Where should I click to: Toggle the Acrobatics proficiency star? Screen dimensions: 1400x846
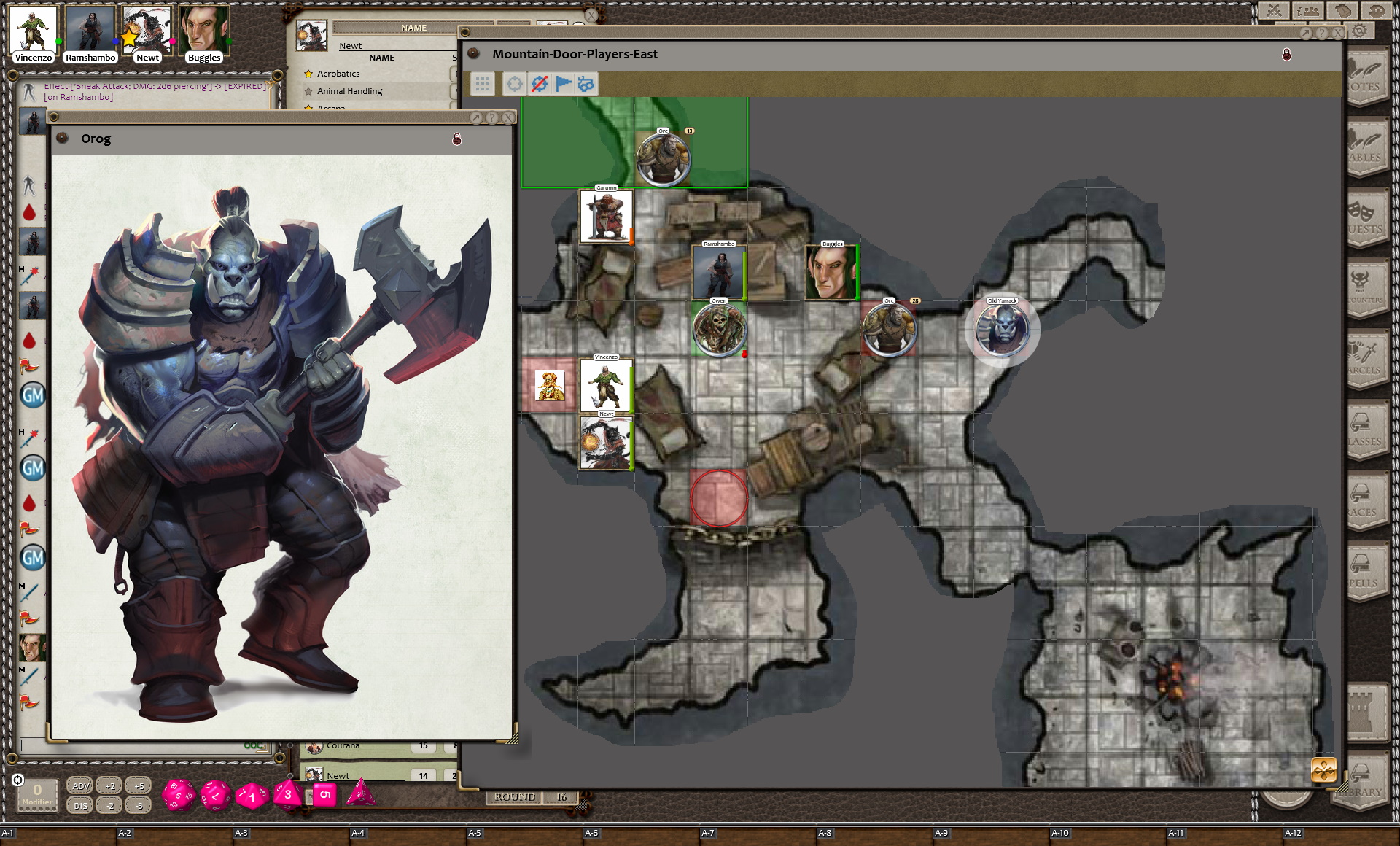308,74
